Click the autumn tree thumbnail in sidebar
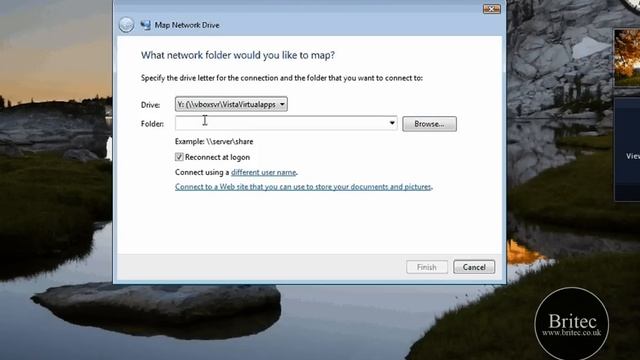Image resolution: width=640 pixels, height=360 pixels. pos(627,58)
